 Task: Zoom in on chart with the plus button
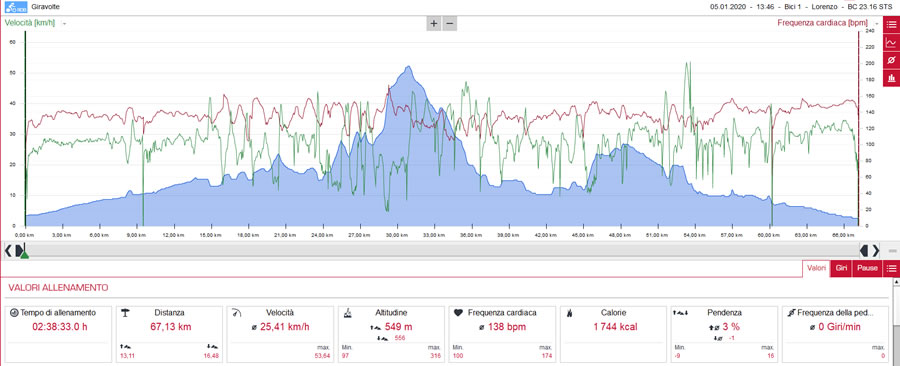click(433, 24)
